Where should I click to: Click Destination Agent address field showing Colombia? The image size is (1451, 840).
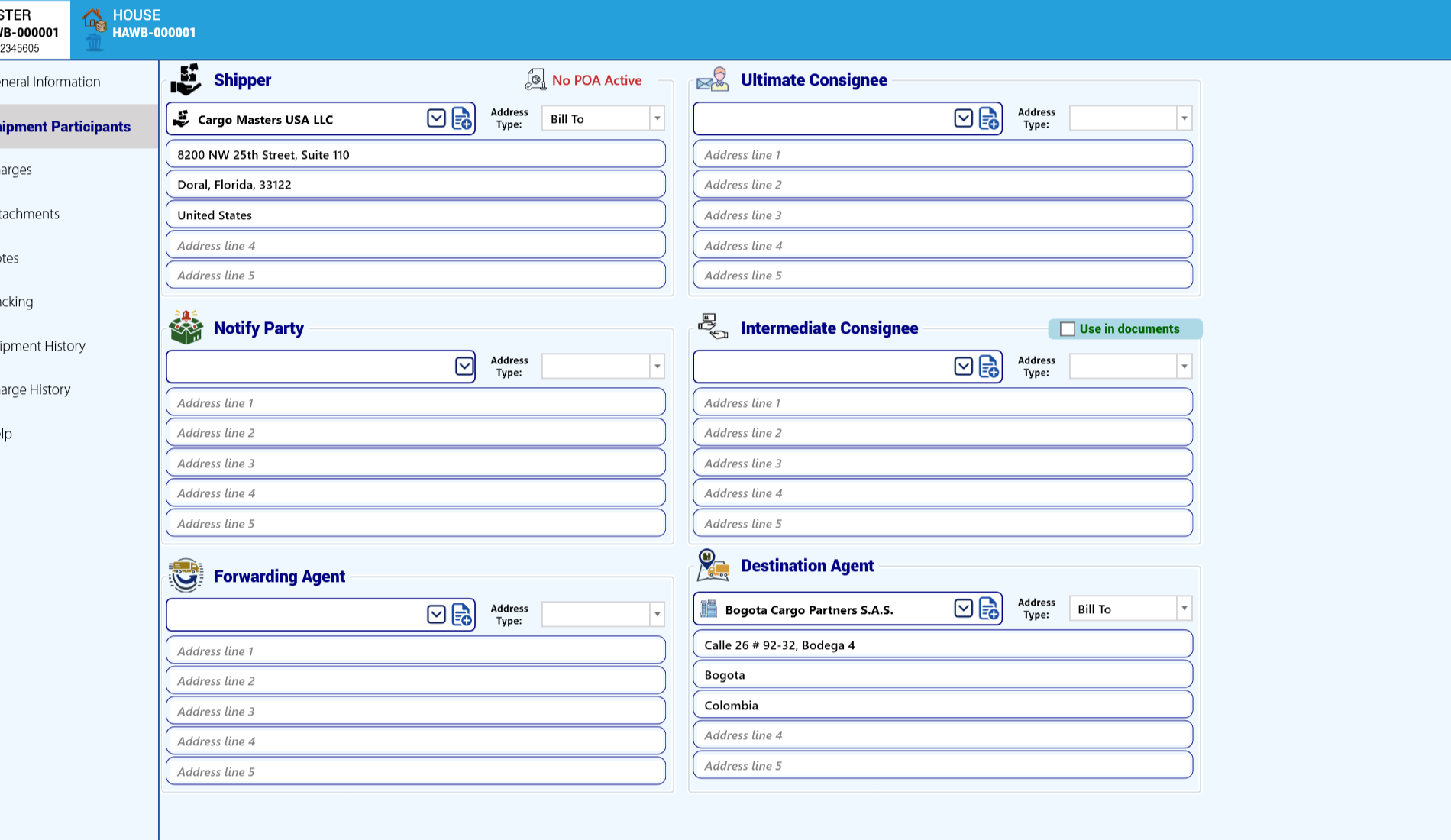click(x=942, y=706)
